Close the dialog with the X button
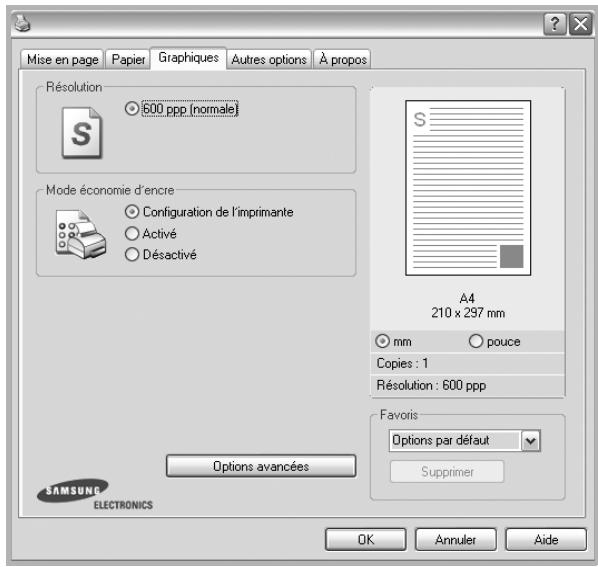Viewport: 598px width, 567px height. pos(580,24)
